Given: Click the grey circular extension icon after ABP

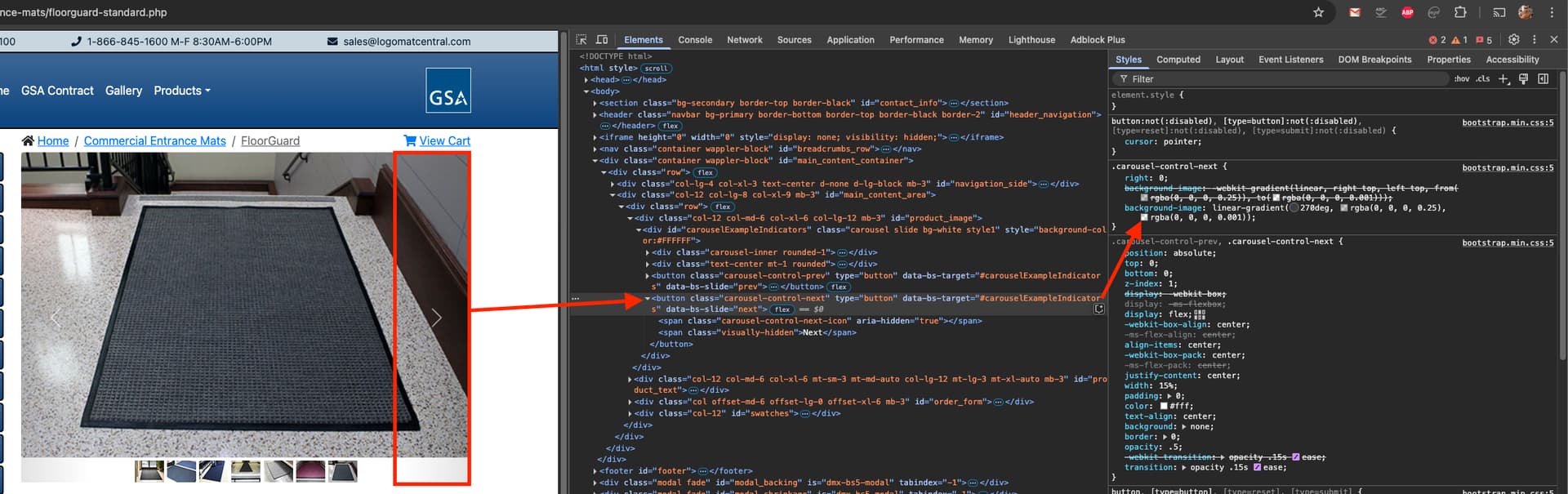Looking at the screenshot, I should click(1433, 12).
